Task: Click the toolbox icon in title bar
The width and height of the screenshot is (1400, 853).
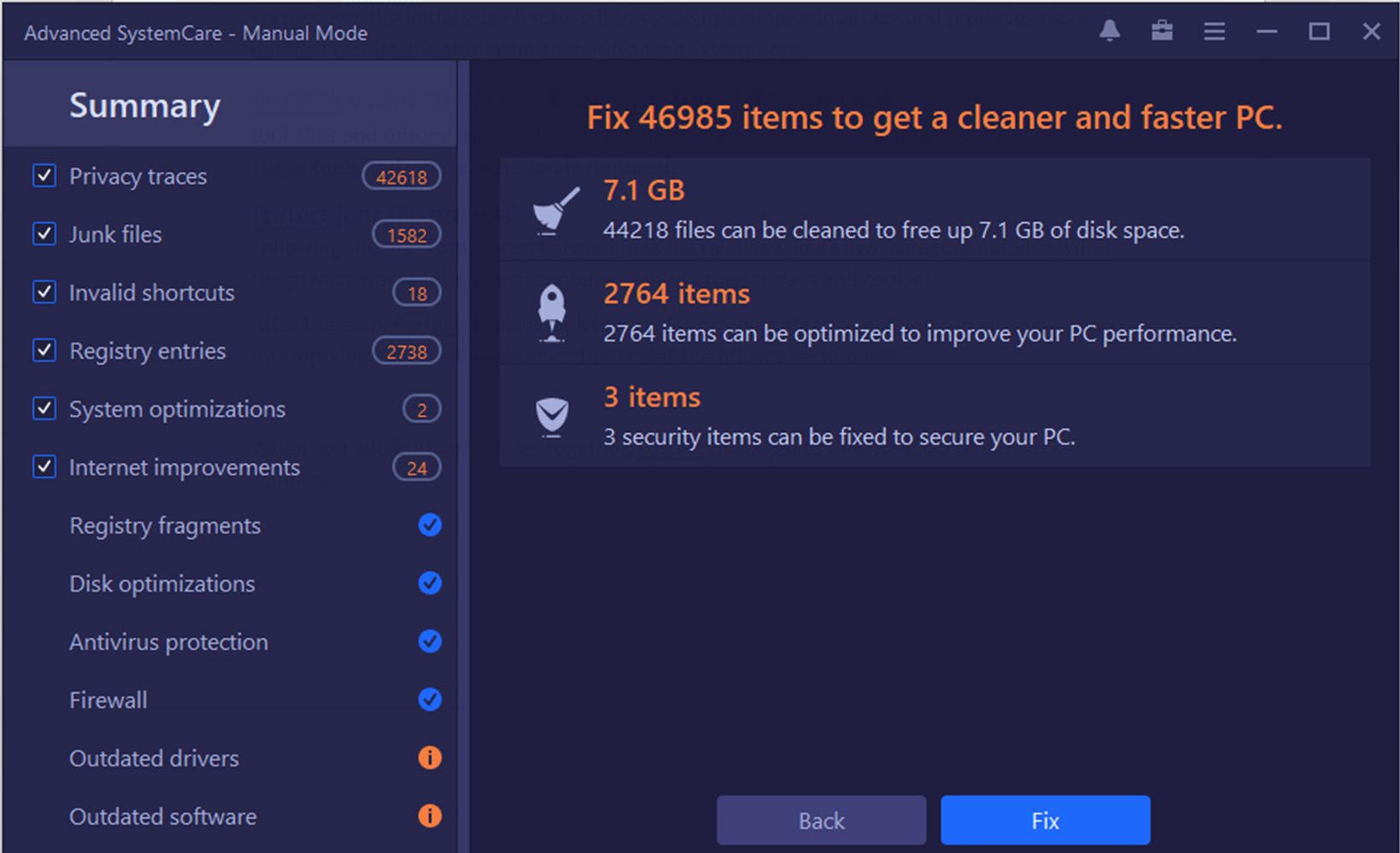Action: coord(1162,31)
